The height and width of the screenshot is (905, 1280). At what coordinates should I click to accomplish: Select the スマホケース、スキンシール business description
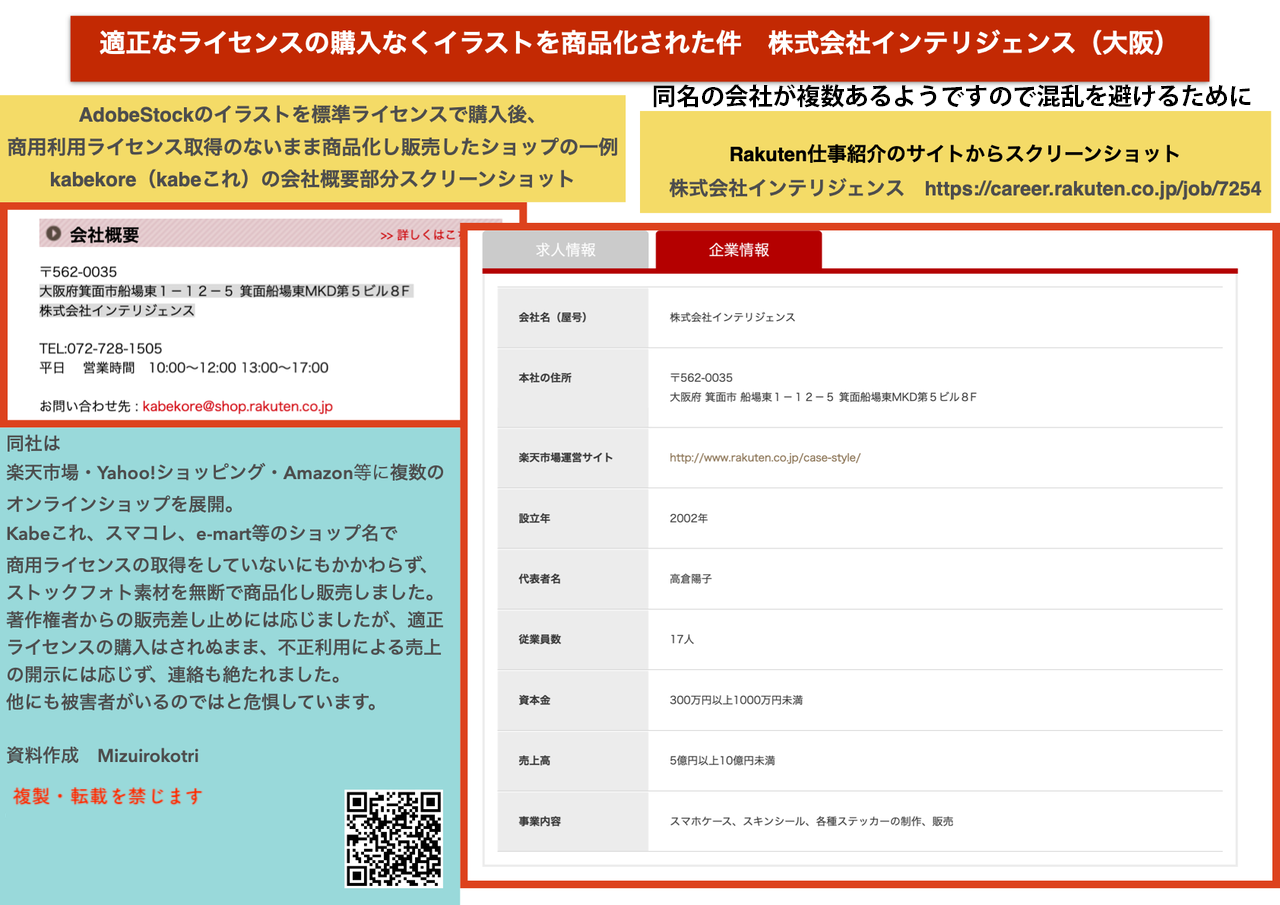pos(811,821)
